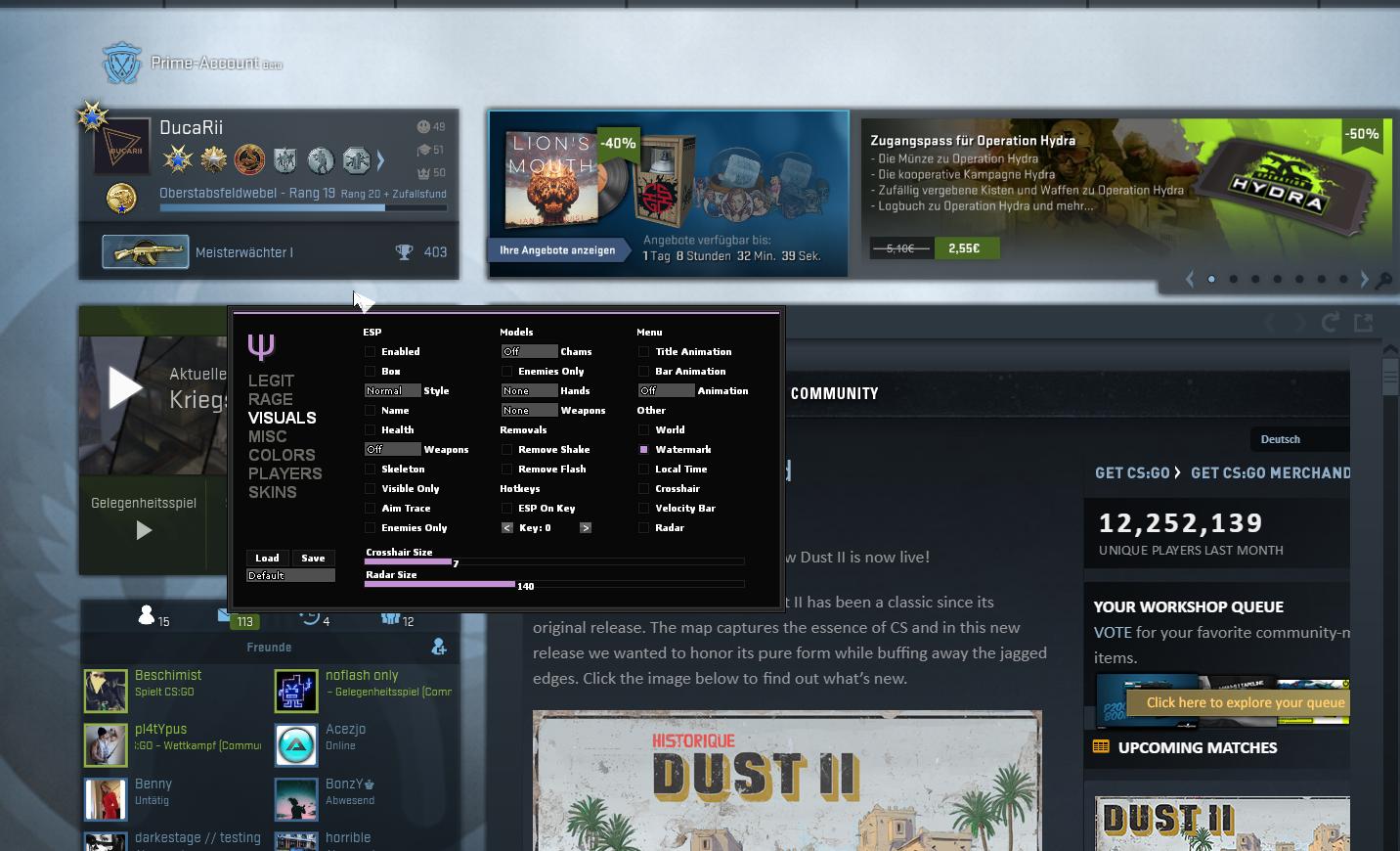
Task: Click the commendation friendly icon with 49
Action: pos(423,126)
